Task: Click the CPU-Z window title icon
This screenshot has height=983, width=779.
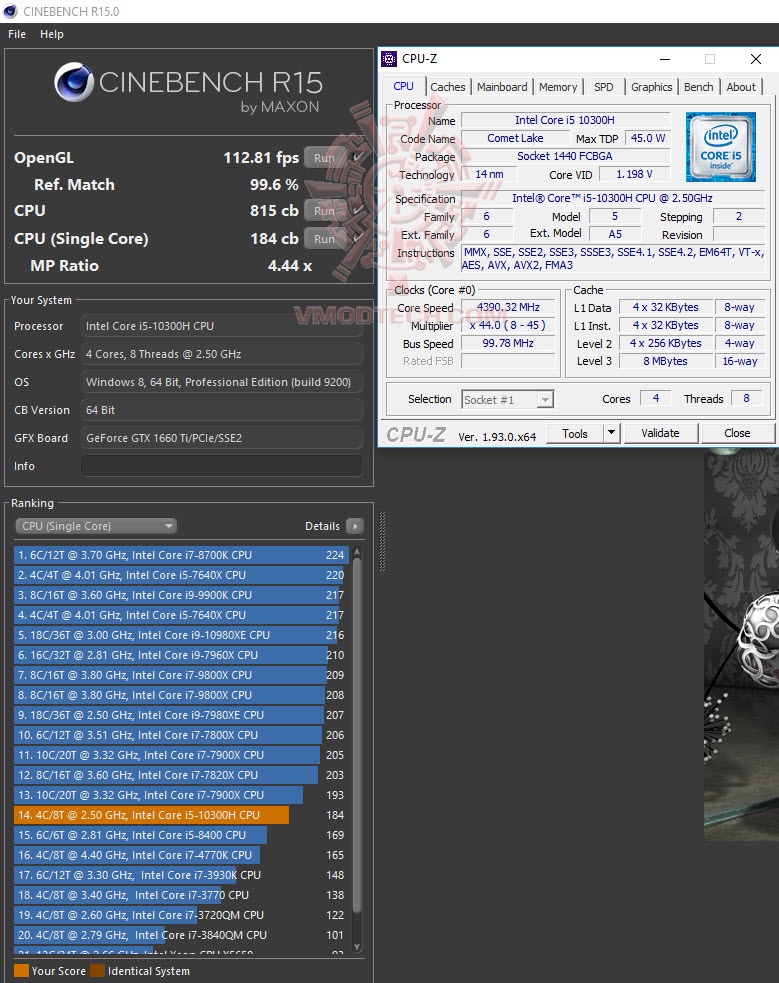Action: [x=389, y=59]
